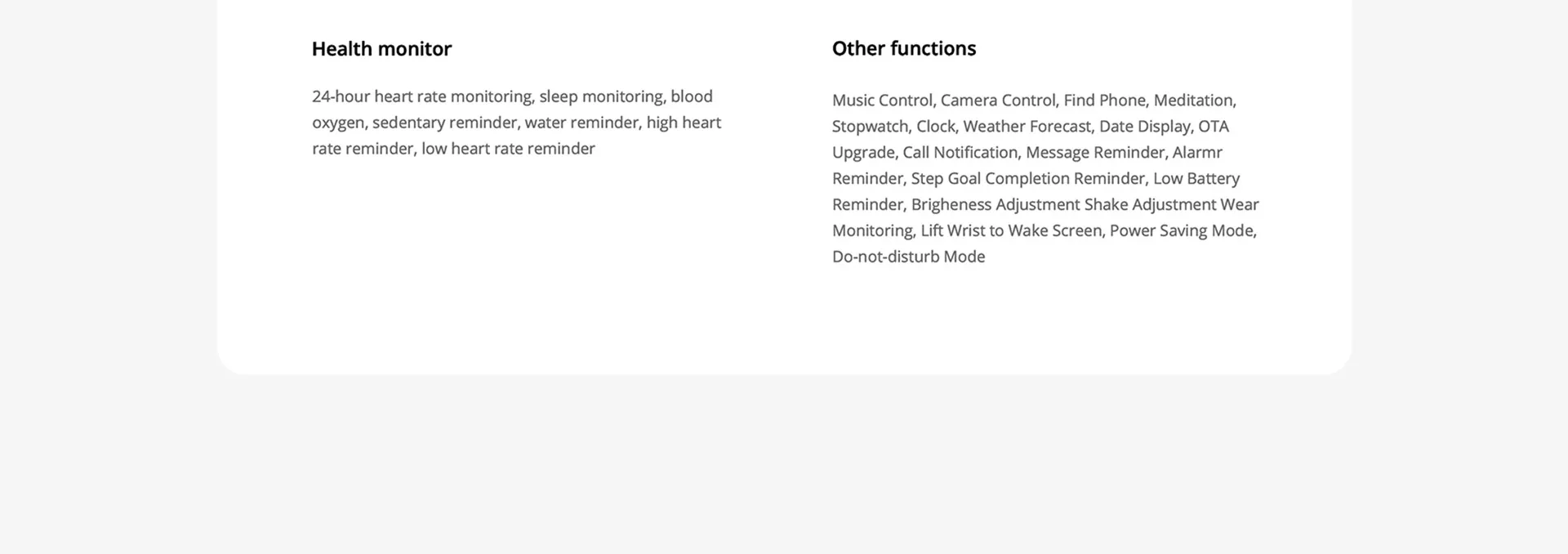Viewport: 1568px width, 554px height.
Task: Click the 'Find Phone' text
Action: click(x=1104, y=101)
